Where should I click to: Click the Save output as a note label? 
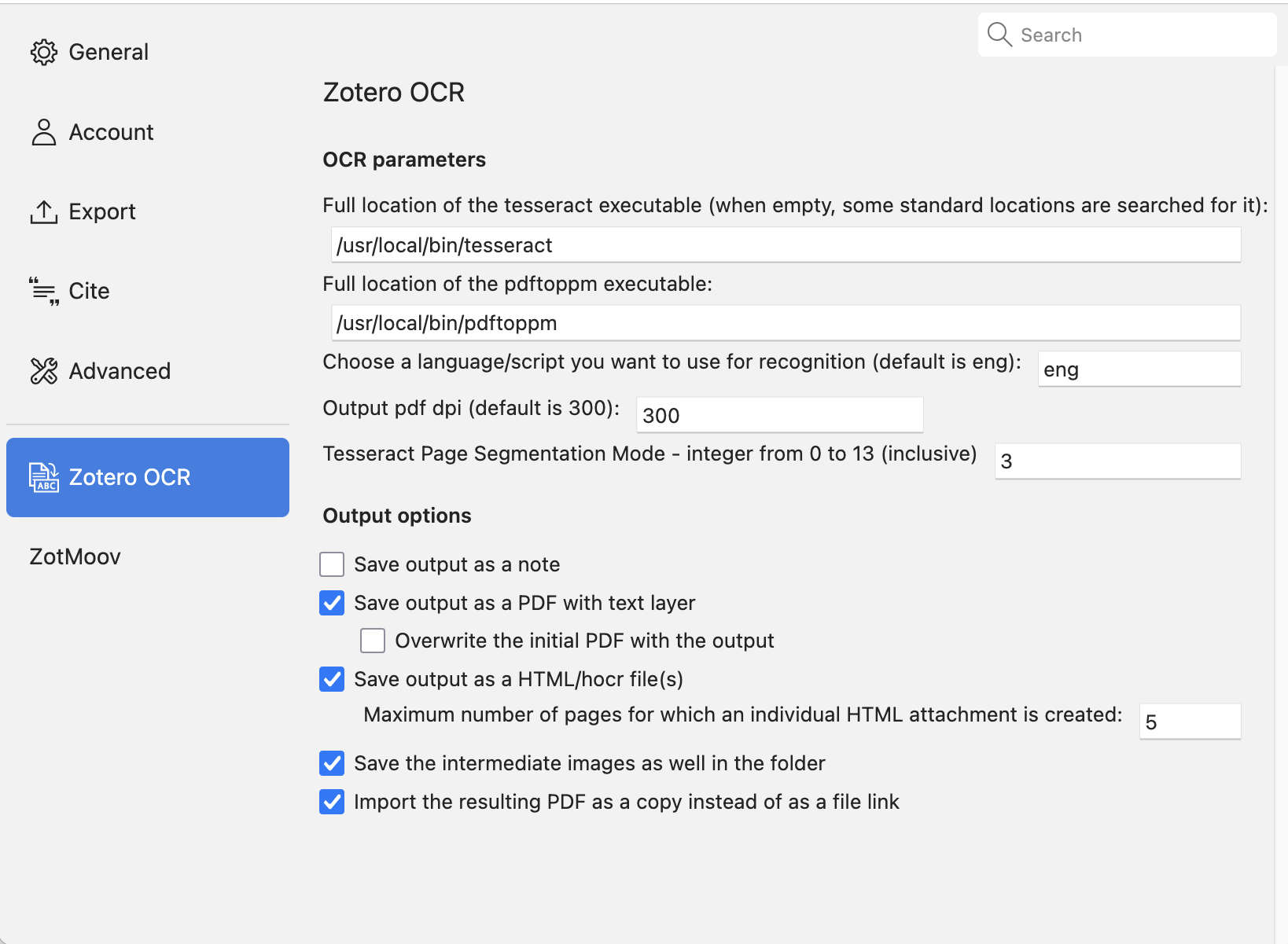(x=457, y=564)
